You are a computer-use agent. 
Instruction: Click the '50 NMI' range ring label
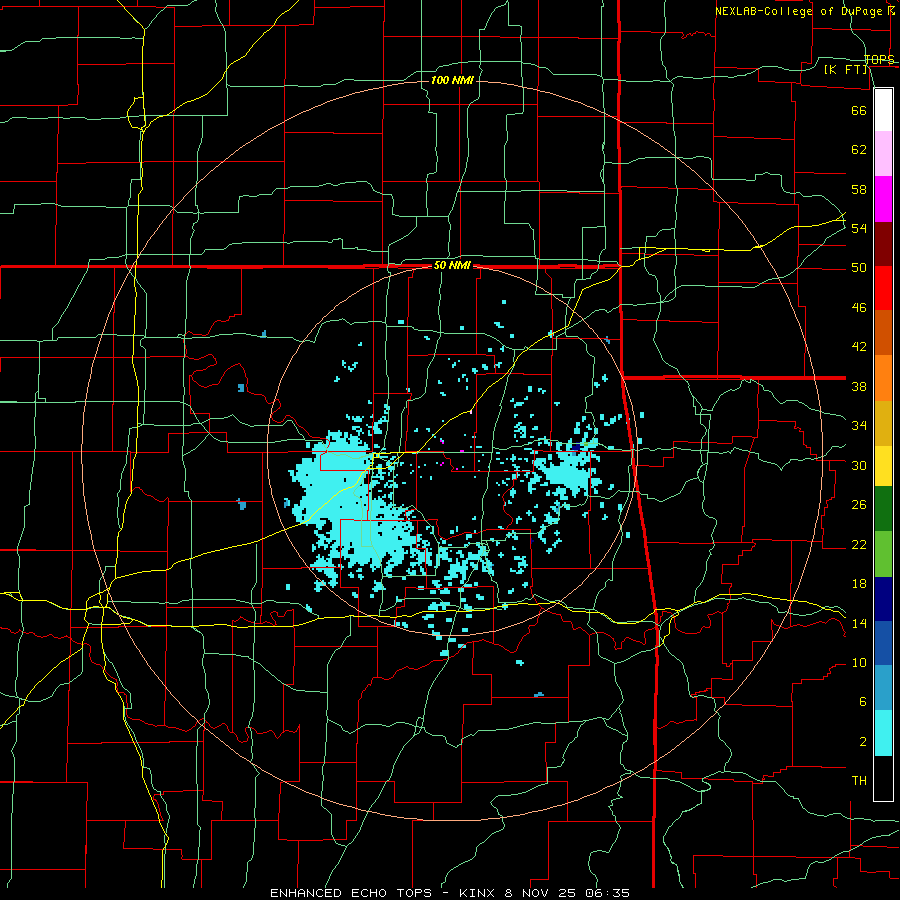coord(452,265)
